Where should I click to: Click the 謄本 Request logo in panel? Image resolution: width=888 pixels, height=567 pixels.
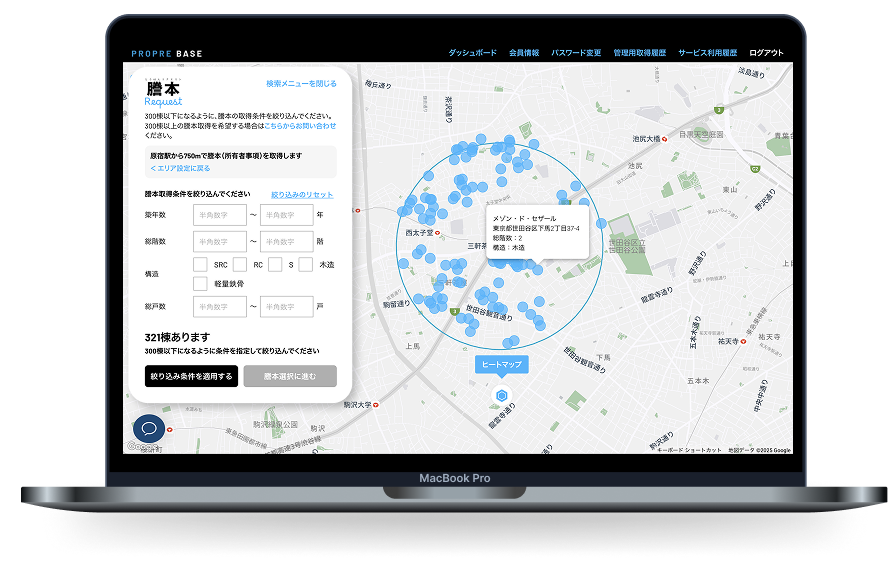(x=162, y=94)
